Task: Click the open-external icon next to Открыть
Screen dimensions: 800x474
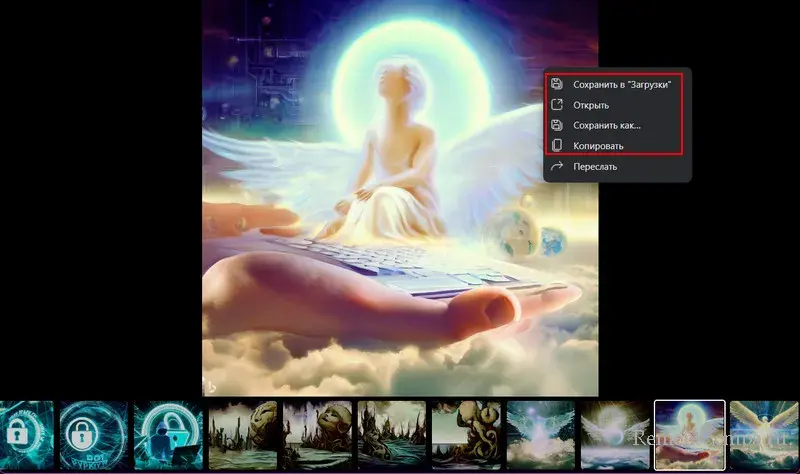Action: coord(557,105)
